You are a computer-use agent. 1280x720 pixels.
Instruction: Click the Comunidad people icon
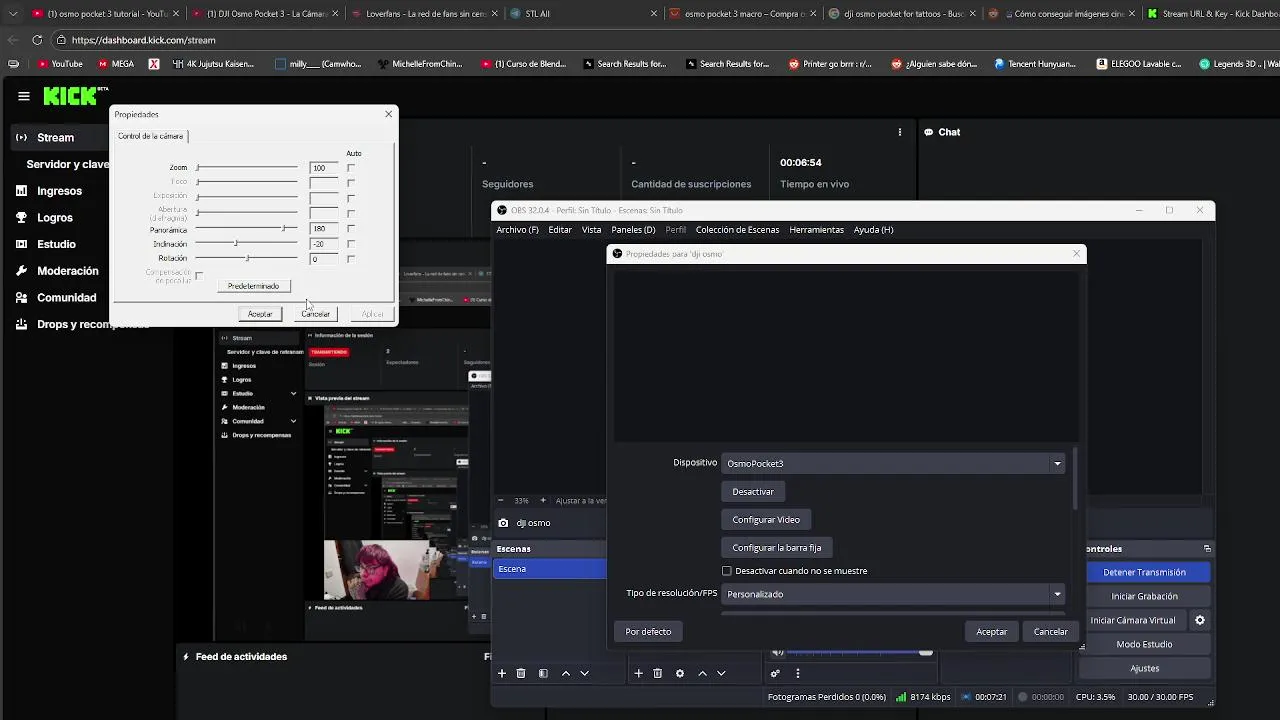tap(21, 297)
